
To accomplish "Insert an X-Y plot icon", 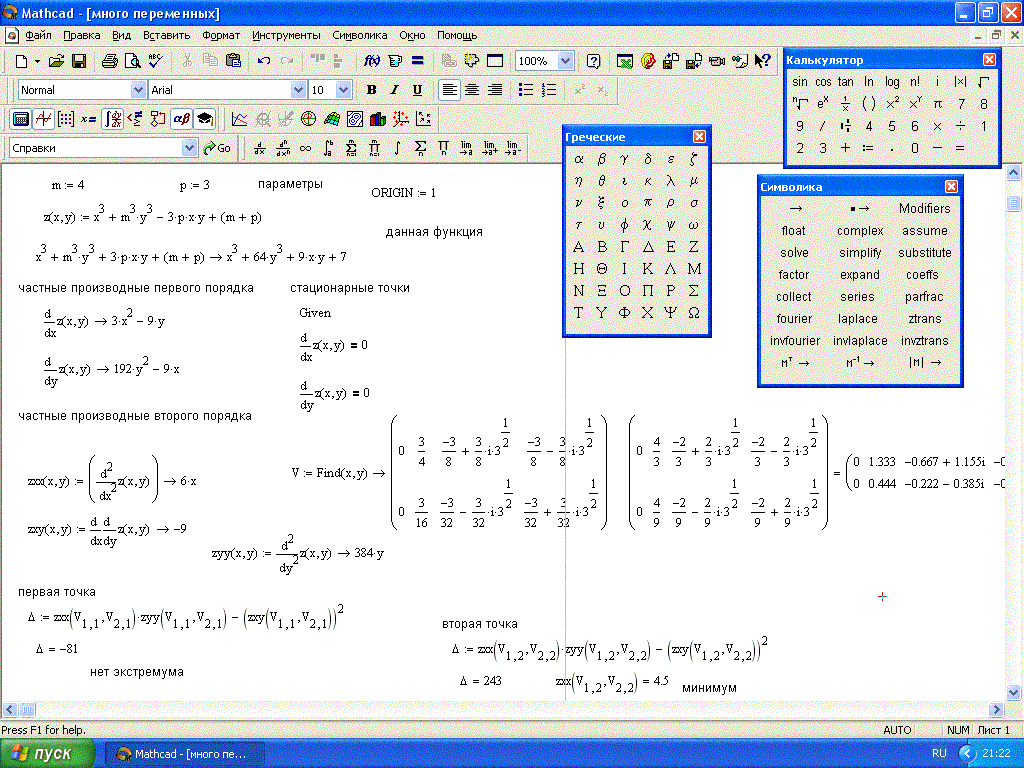I will click(x=239, y=119).
